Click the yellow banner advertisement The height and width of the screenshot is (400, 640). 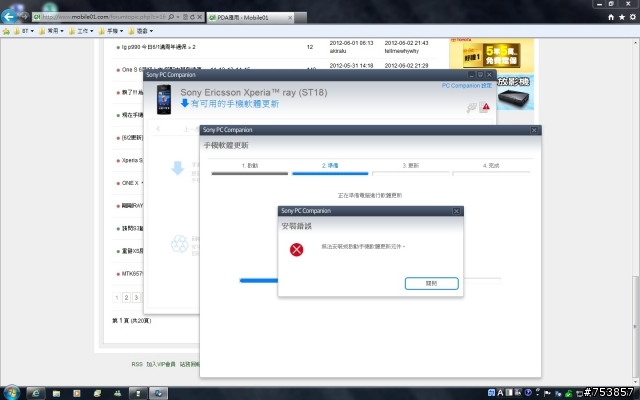(x=491, y=55)
